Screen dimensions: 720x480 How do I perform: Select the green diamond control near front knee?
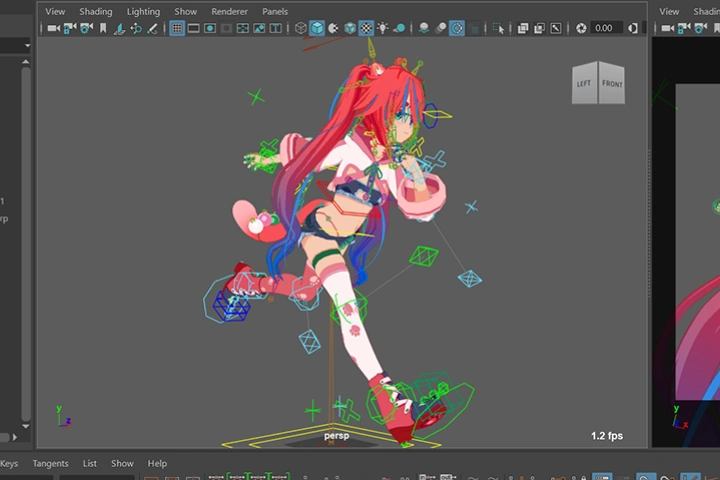(x=423, y=256)
